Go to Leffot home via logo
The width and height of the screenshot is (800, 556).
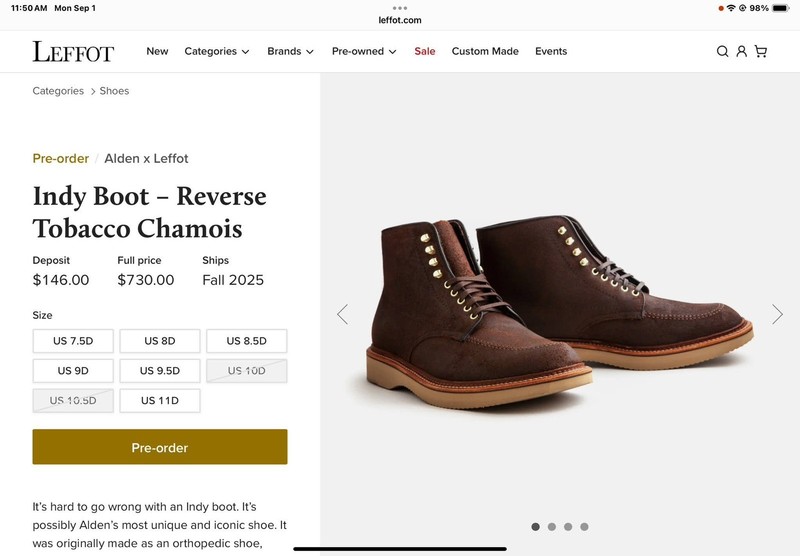pyautogui.click(x=73, y=52)
